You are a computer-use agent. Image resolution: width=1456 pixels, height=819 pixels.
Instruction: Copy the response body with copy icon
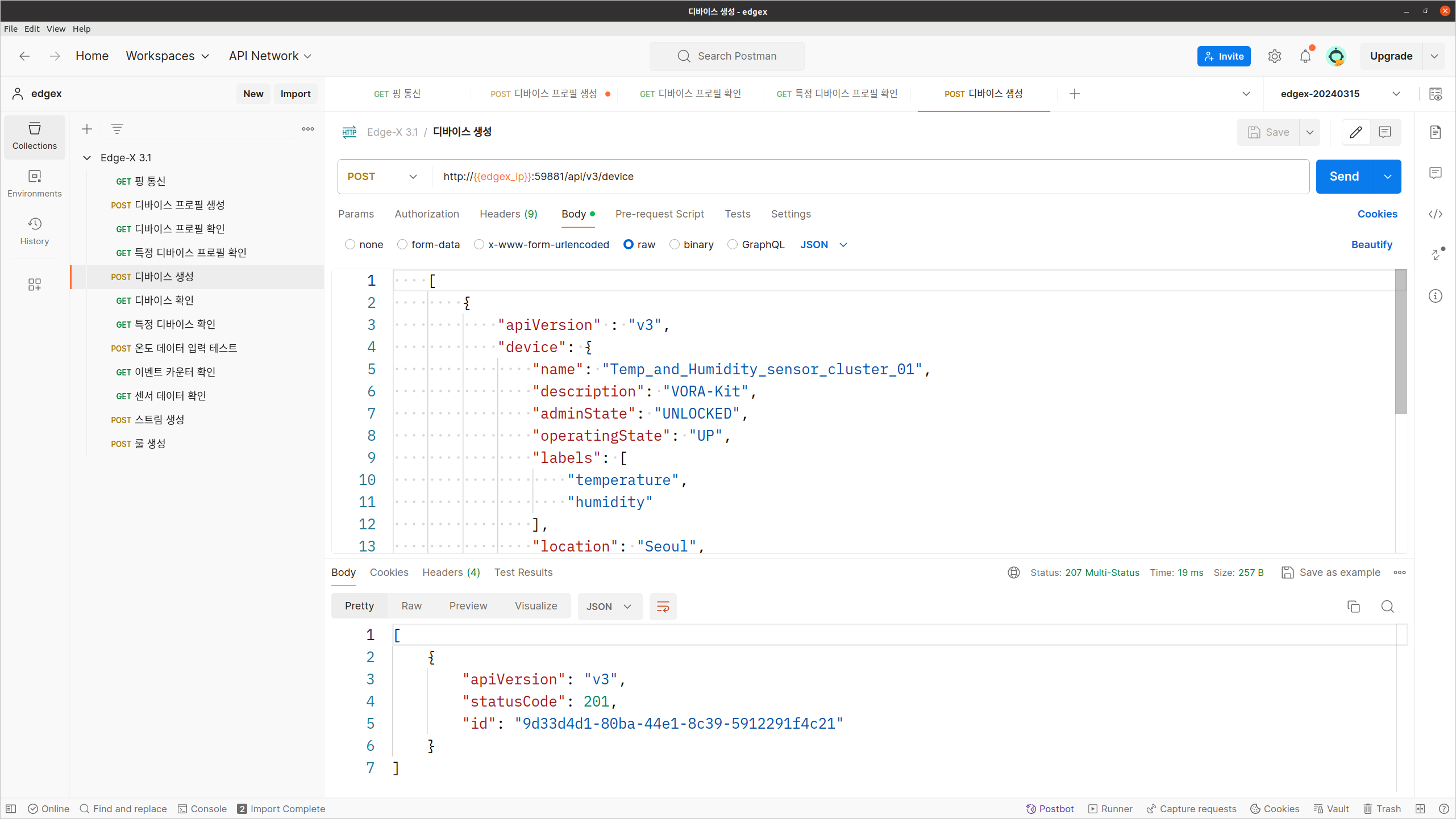pos(1354,607)
